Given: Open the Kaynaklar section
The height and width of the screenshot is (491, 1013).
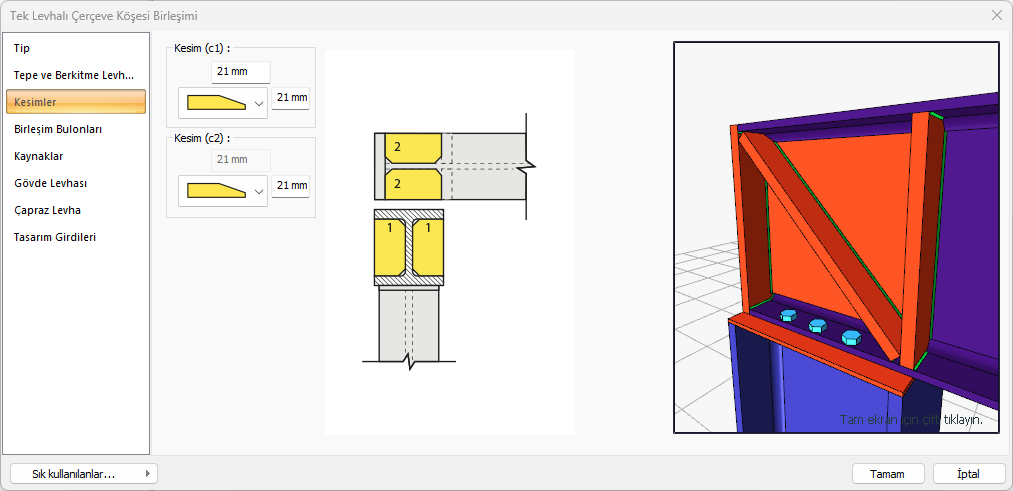Looking at the screenshot, I should click(76, 156).
